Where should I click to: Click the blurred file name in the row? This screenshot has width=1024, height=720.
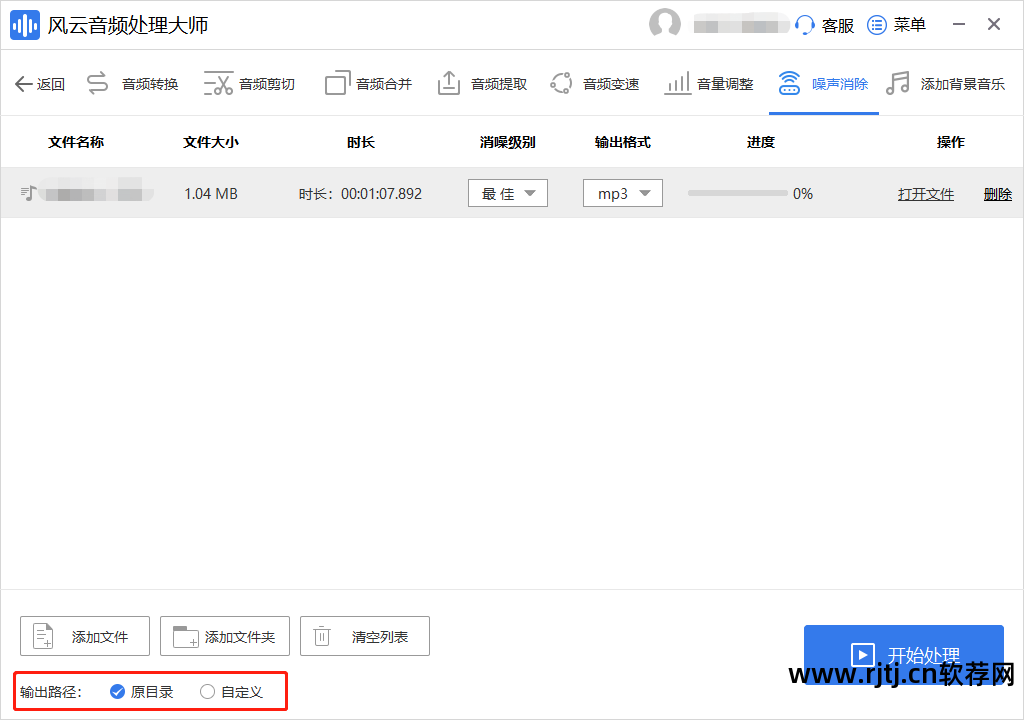coord(97,193)
